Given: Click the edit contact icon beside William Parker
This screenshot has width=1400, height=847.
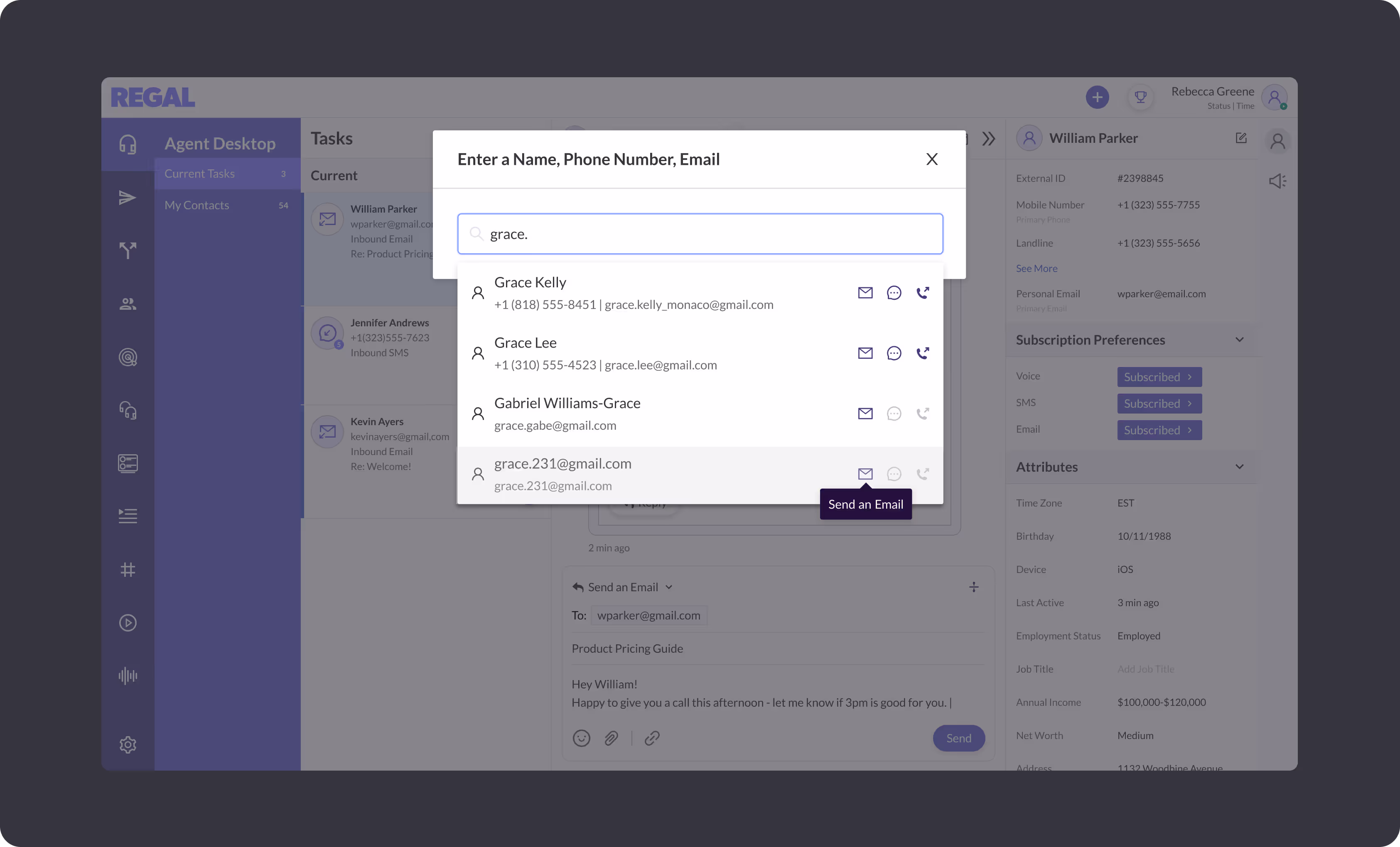Looking at the screenshot, I should click(x=1241, y=138).
